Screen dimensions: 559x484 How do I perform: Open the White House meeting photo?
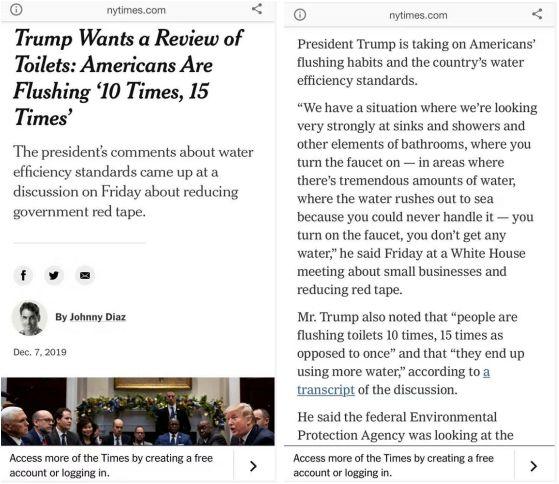[x=138, y=411]
